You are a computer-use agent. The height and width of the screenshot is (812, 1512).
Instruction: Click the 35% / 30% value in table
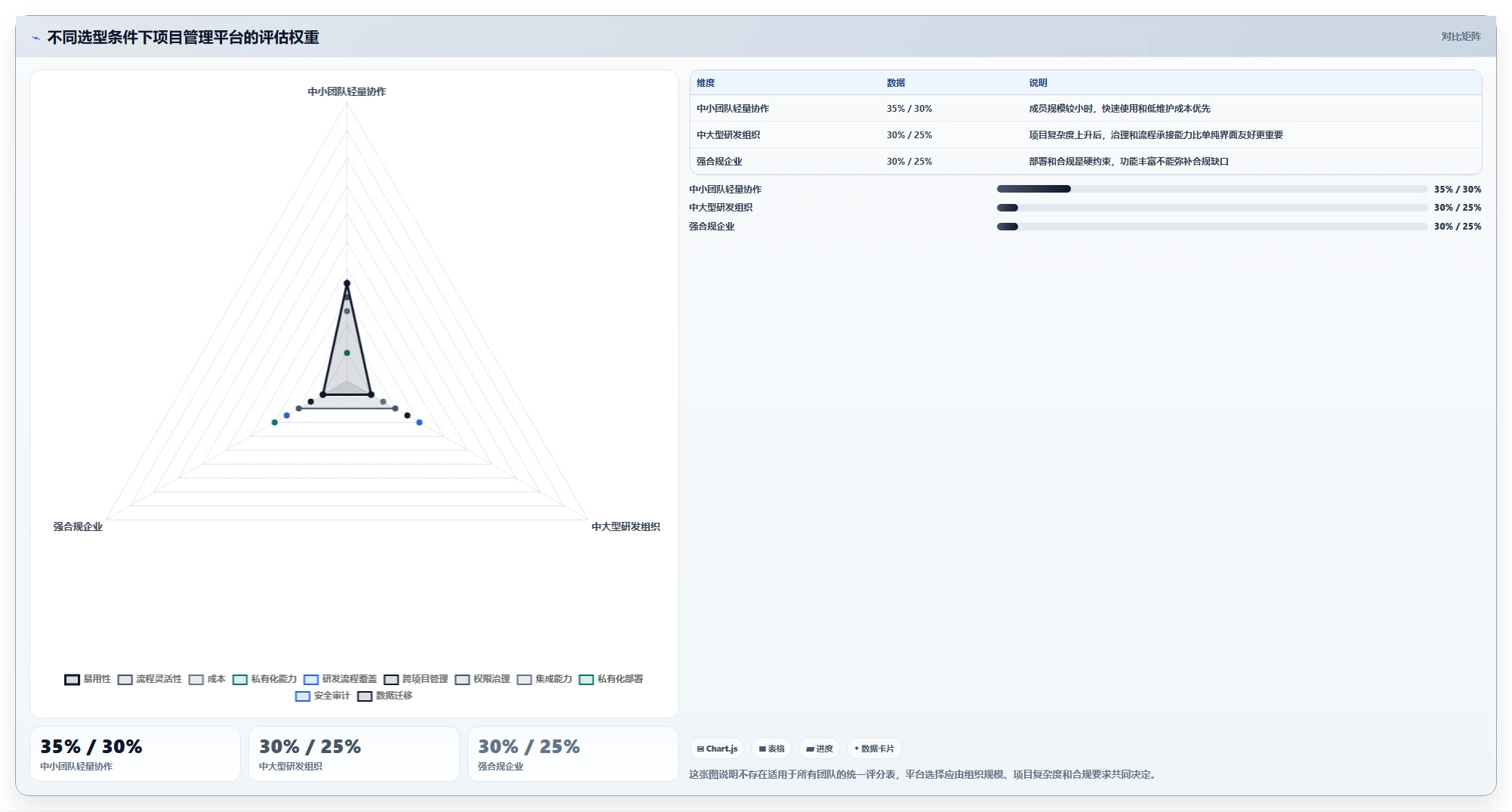pos(909,109)
